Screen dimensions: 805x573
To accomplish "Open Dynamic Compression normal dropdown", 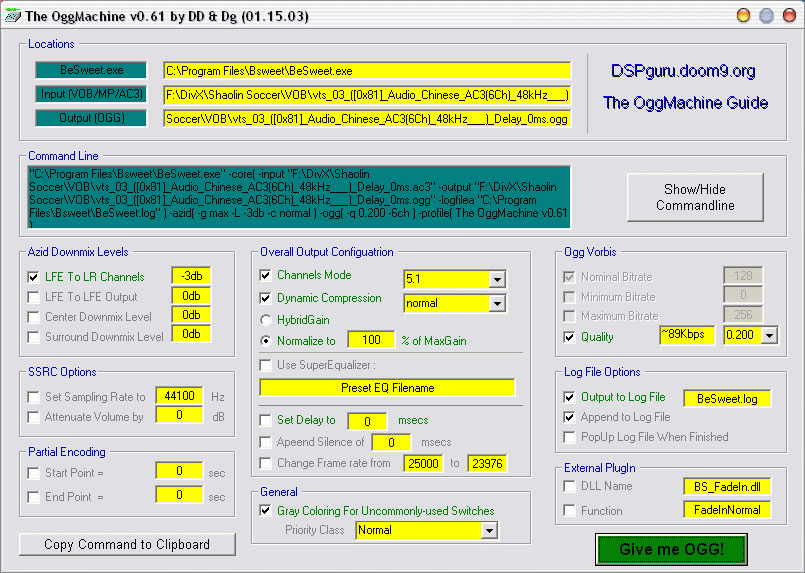I will click(x=496, y=303).
